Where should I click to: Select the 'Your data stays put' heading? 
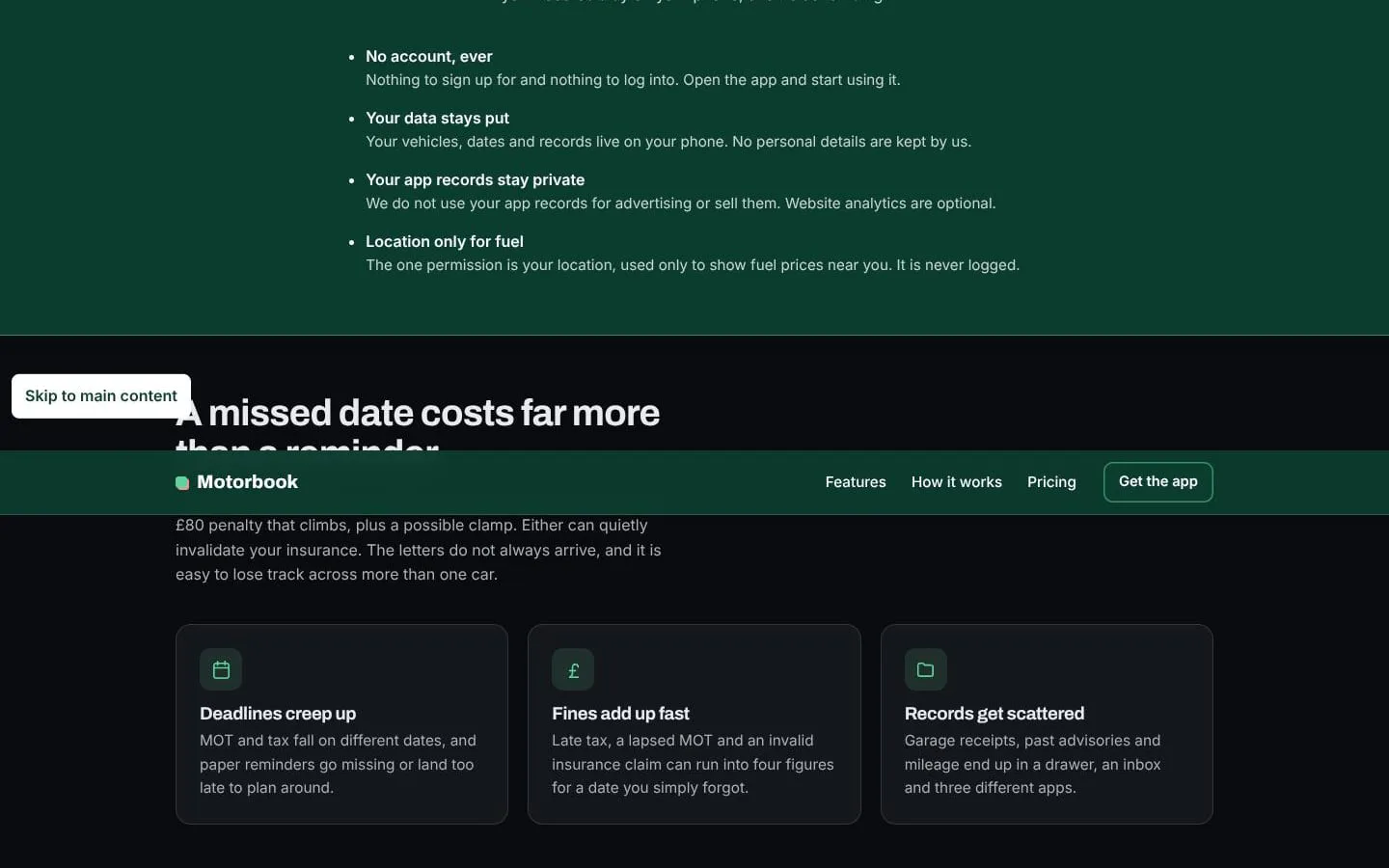click(437, 119)
